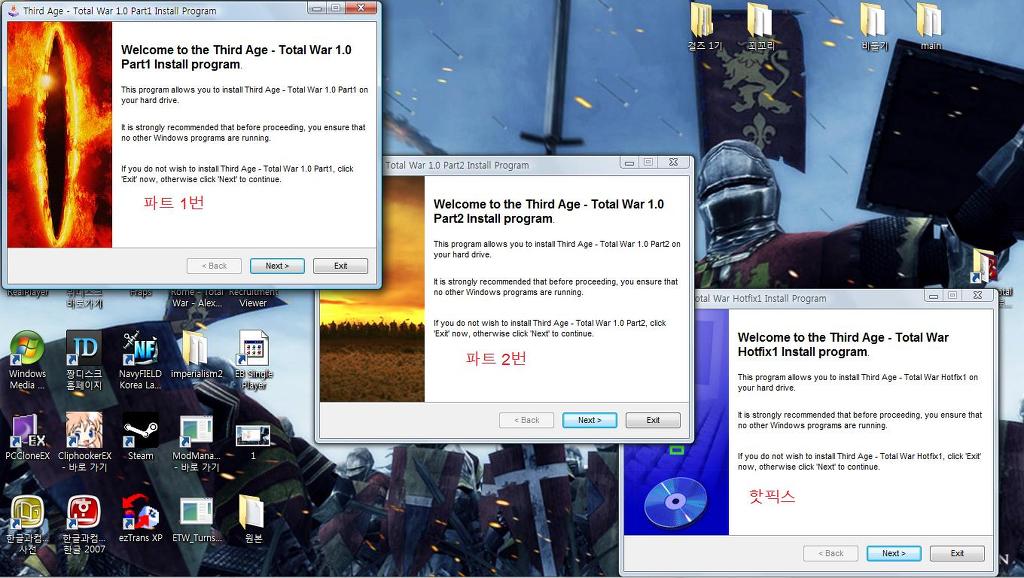Open the 꾀꼬리 desktop folder

(760, 27)
